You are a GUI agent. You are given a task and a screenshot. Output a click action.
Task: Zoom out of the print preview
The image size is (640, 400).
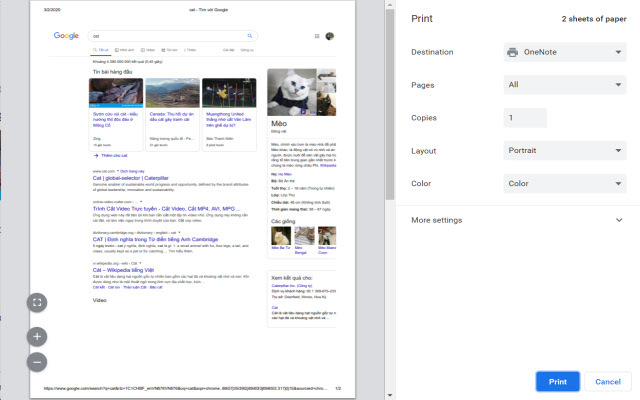tap(37, 362)
